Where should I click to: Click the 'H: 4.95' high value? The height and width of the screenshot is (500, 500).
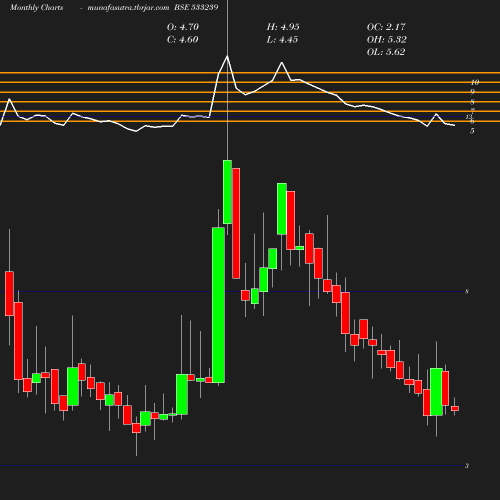point(283,27)
